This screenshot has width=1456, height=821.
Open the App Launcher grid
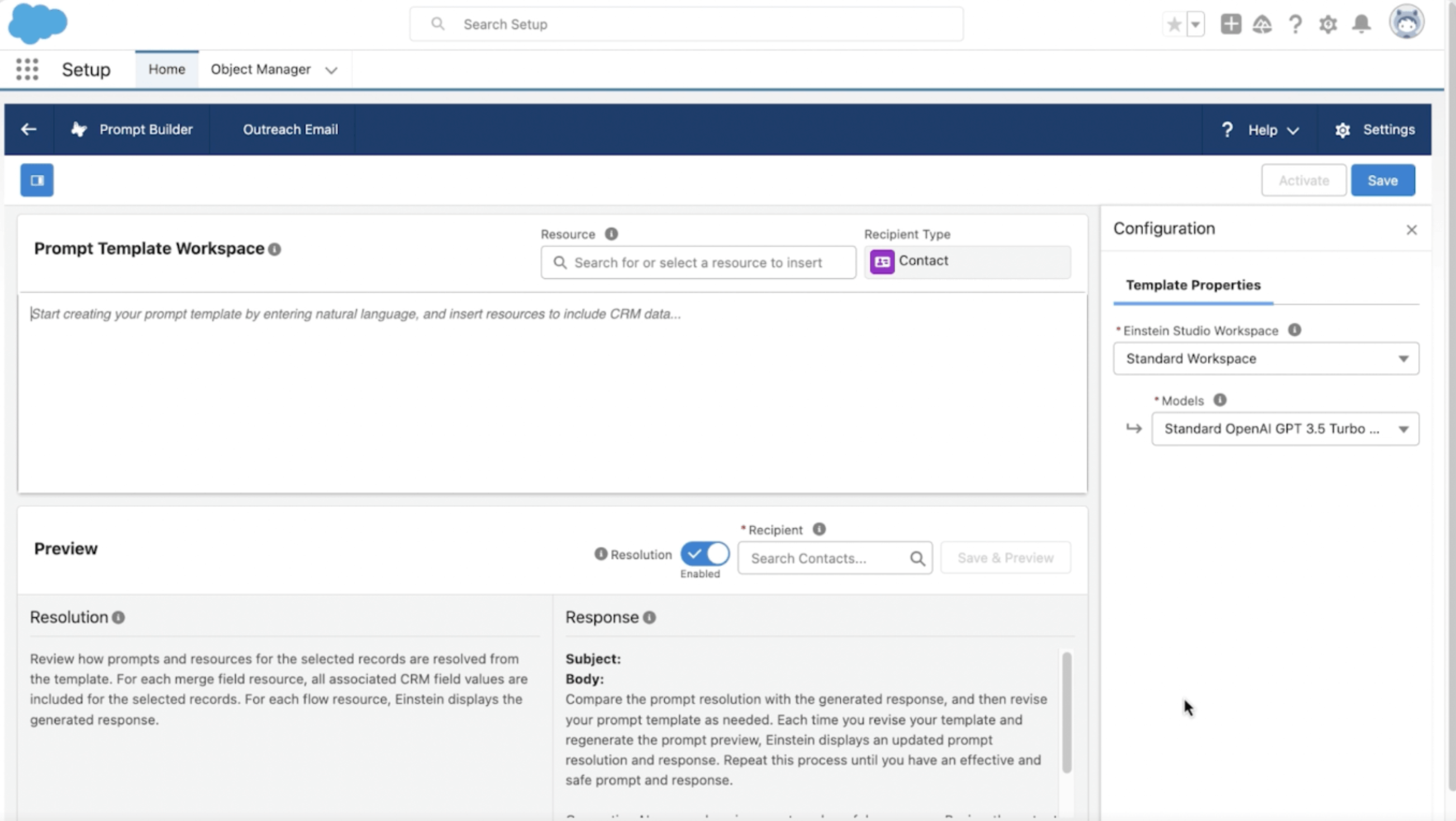click(x=27, y=69)
